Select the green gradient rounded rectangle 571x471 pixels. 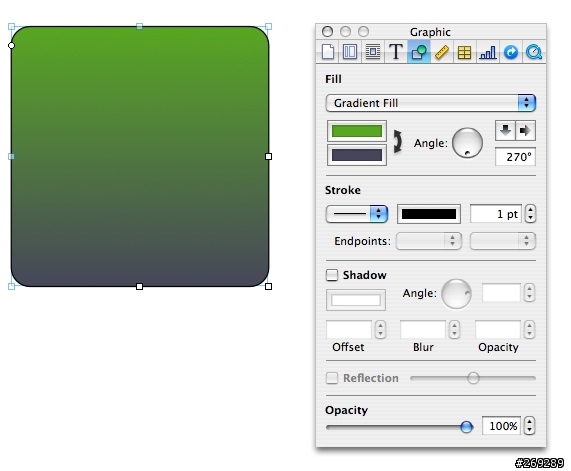140,156
